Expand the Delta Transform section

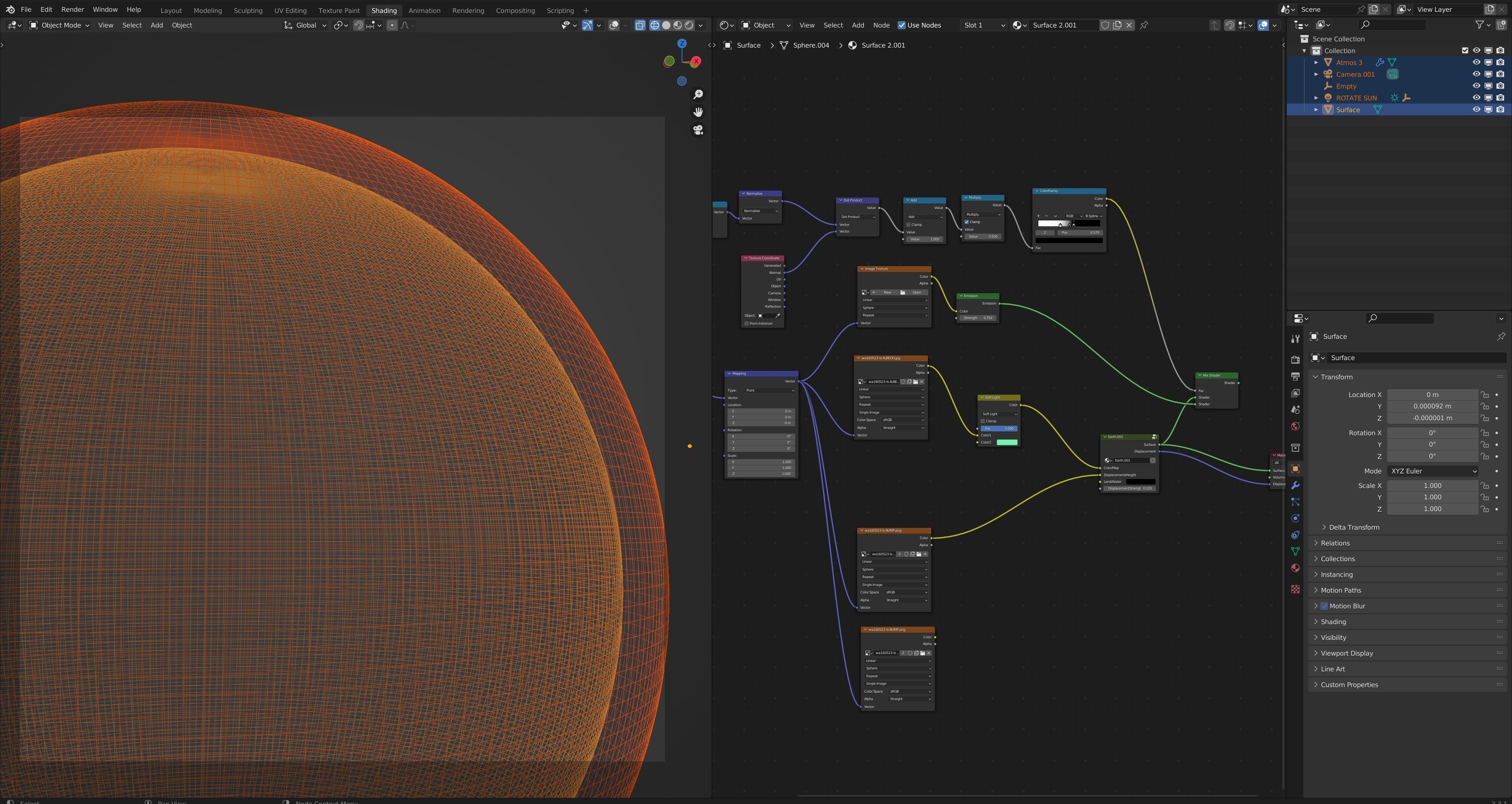(x=1354, y=527)
